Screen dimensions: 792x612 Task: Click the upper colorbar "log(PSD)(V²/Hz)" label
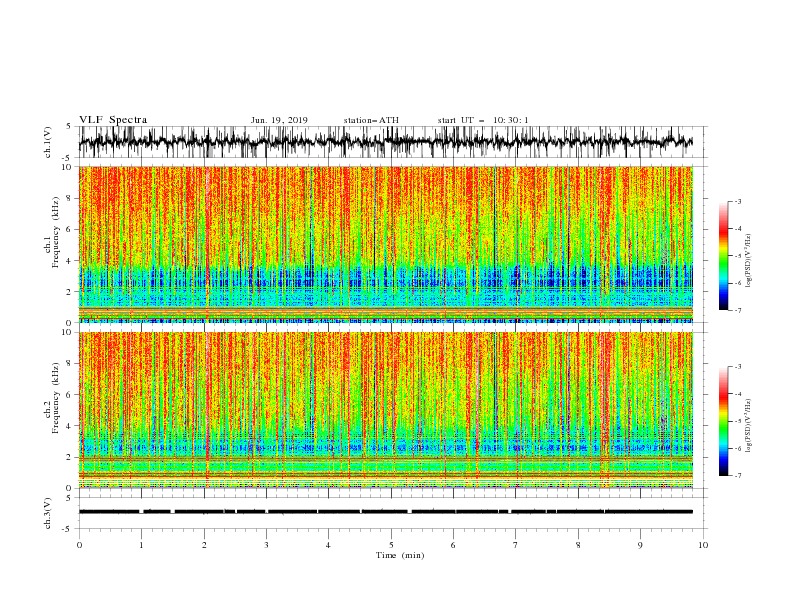[x=749, y=261]
